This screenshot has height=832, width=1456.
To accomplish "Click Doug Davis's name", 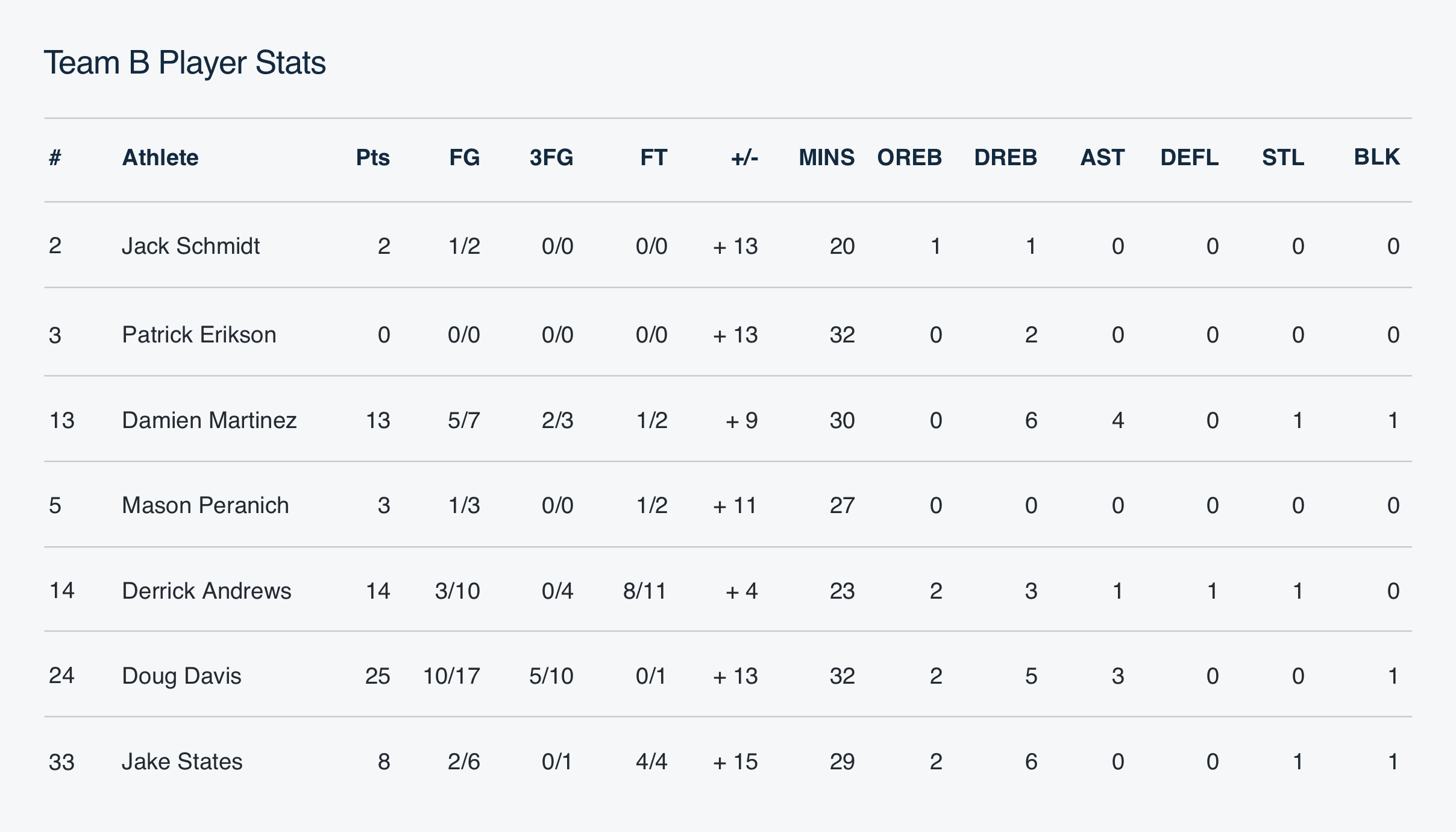I will coord(181,676).
